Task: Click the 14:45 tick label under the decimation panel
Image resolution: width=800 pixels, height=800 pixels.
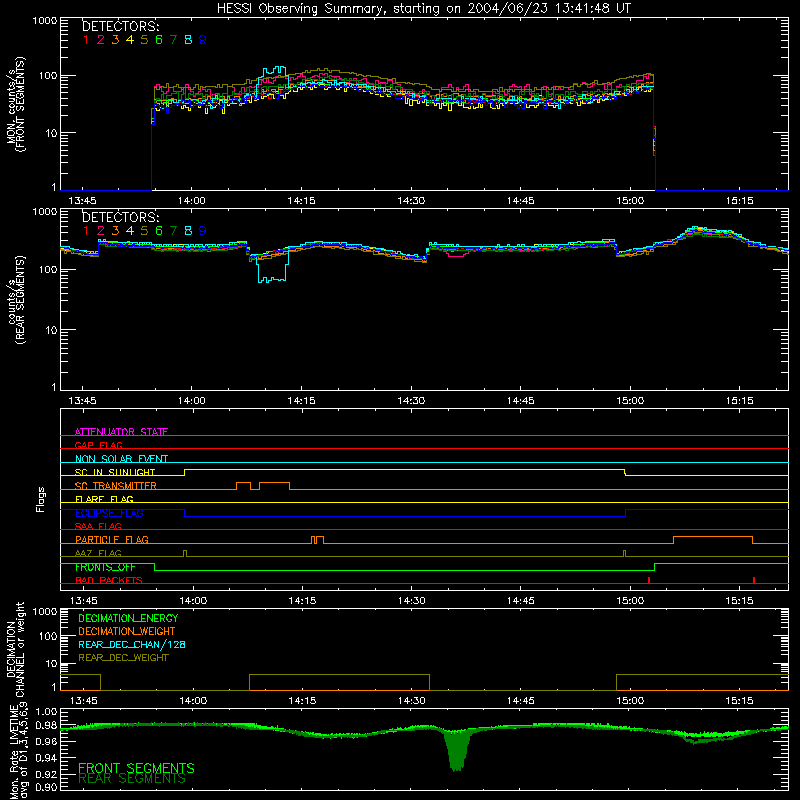Action: tap(520, 701)
